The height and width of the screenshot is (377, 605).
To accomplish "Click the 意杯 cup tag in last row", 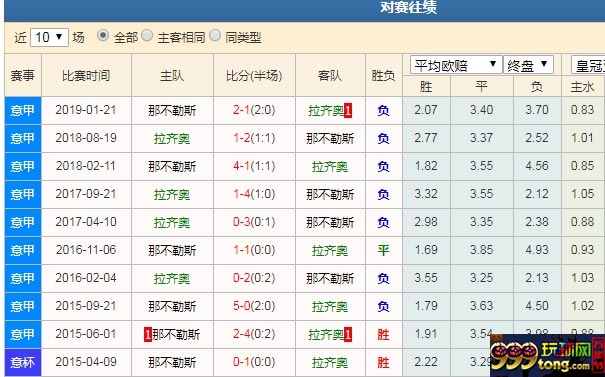I will (23, 362).
